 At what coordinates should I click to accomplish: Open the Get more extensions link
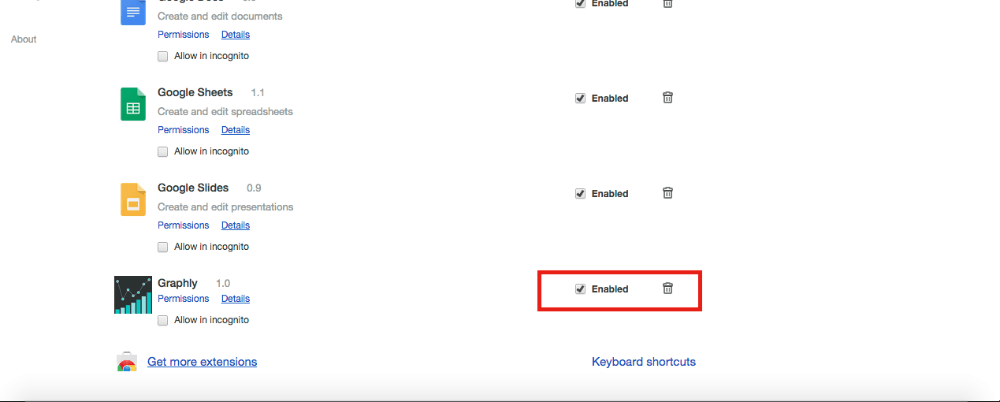pos(202,362)
